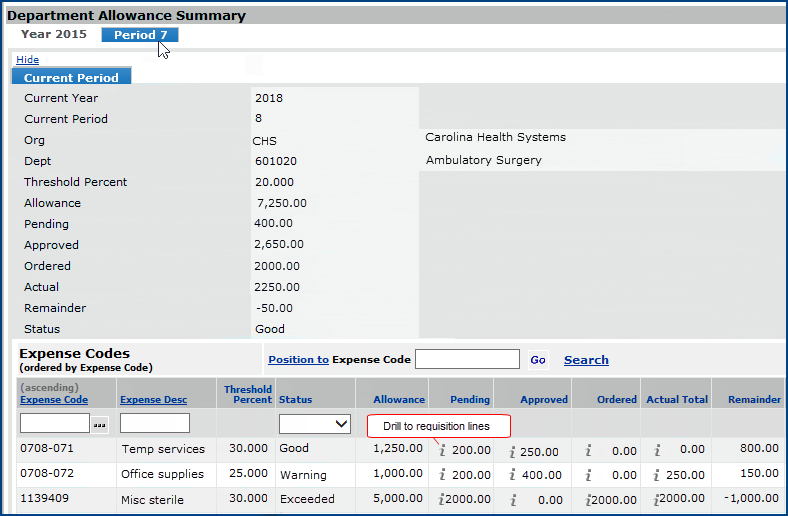This screenshot has height=516, width=788.
Task: Open the Status filter dropdown
Action: (314, 424)
